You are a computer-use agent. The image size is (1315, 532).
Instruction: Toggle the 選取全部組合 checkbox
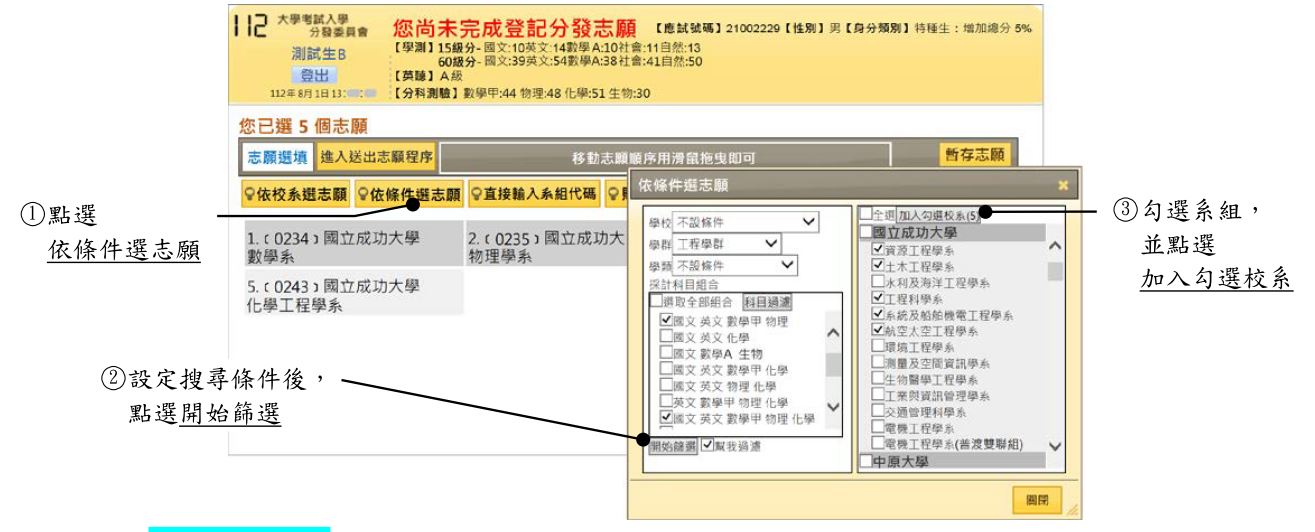[x=658, y=301]
